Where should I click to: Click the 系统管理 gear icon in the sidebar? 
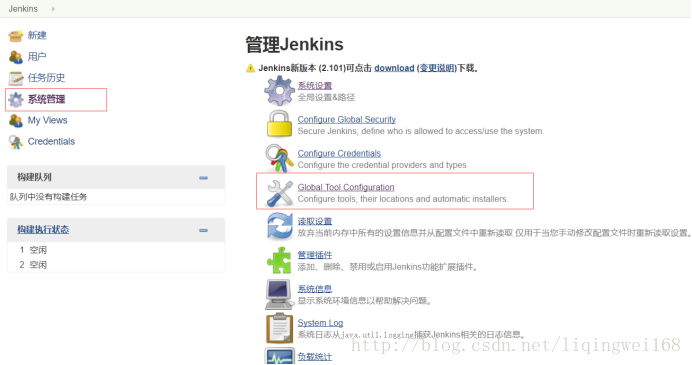point(16,100)
